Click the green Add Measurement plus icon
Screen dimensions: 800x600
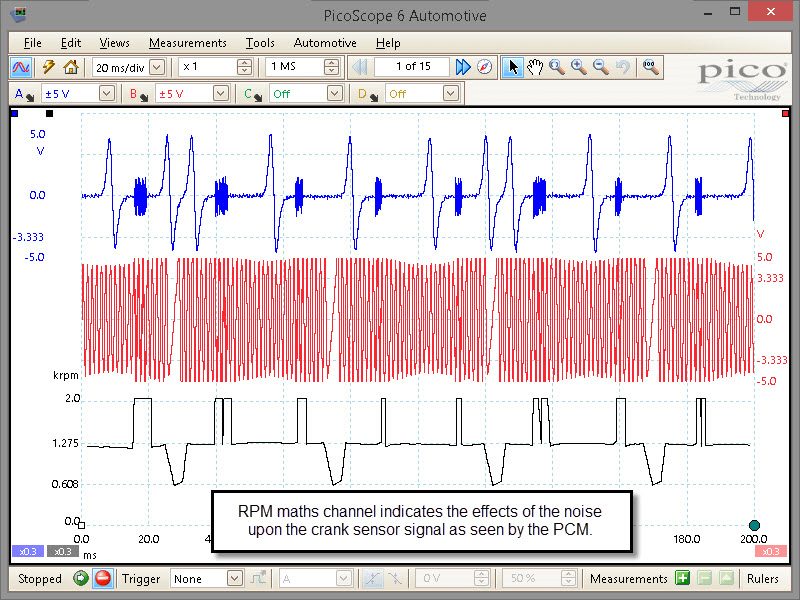[x=683, y=579]
